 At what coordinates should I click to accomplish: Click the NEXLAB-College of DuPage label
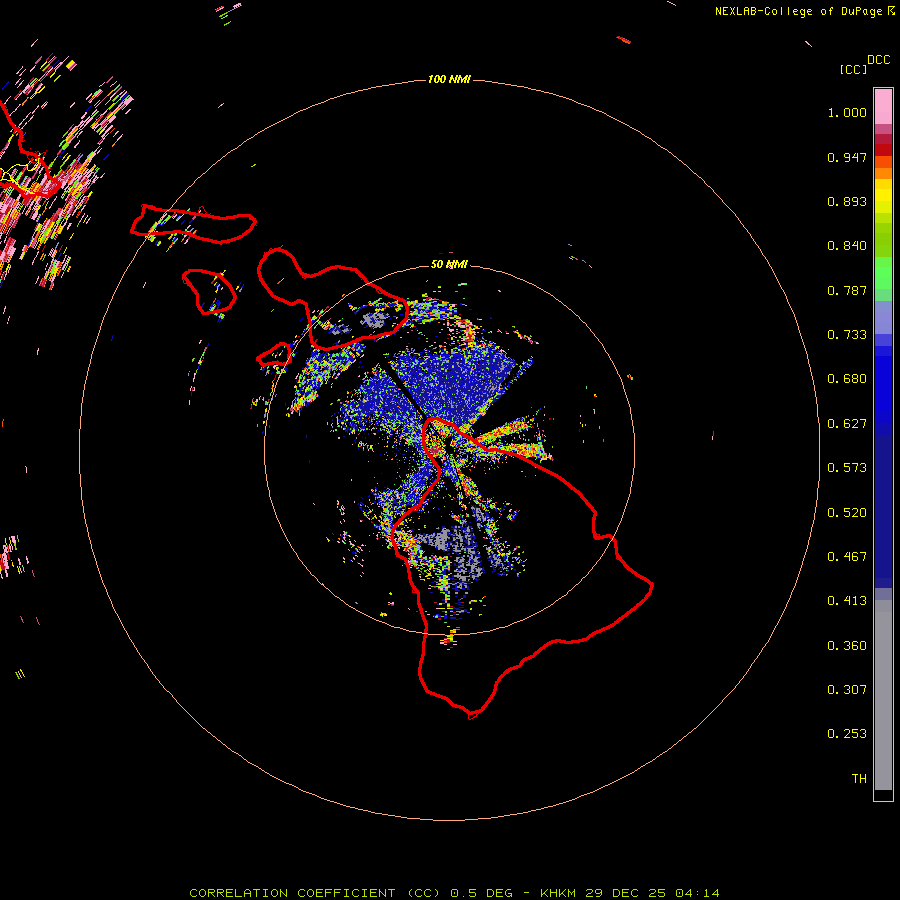(798, 11)
